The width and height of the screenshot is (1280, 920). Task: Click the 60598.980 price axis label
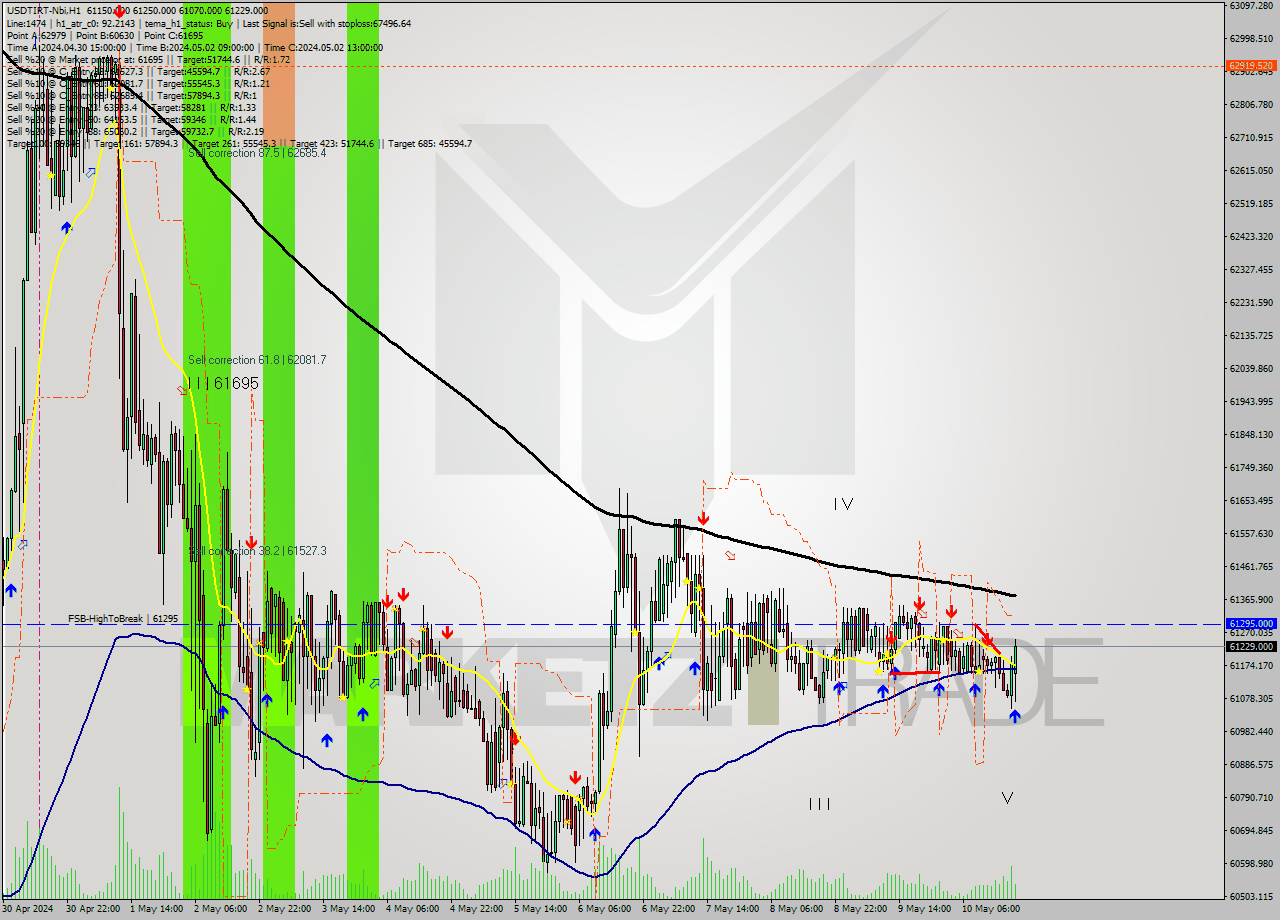tap(1251, 863)
